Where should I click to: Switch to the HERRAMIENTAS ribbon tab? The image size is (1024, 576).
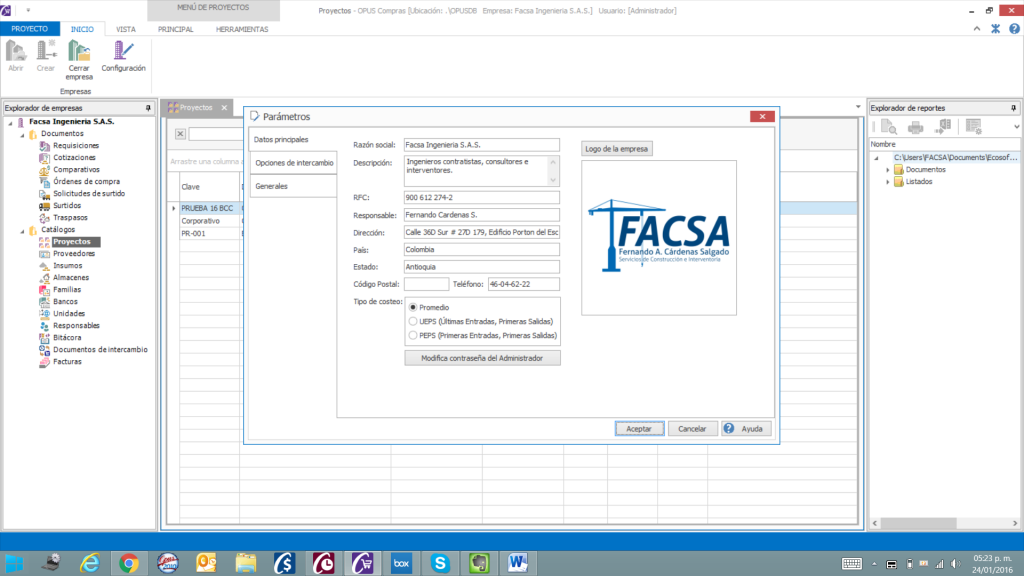coord(242,29)
